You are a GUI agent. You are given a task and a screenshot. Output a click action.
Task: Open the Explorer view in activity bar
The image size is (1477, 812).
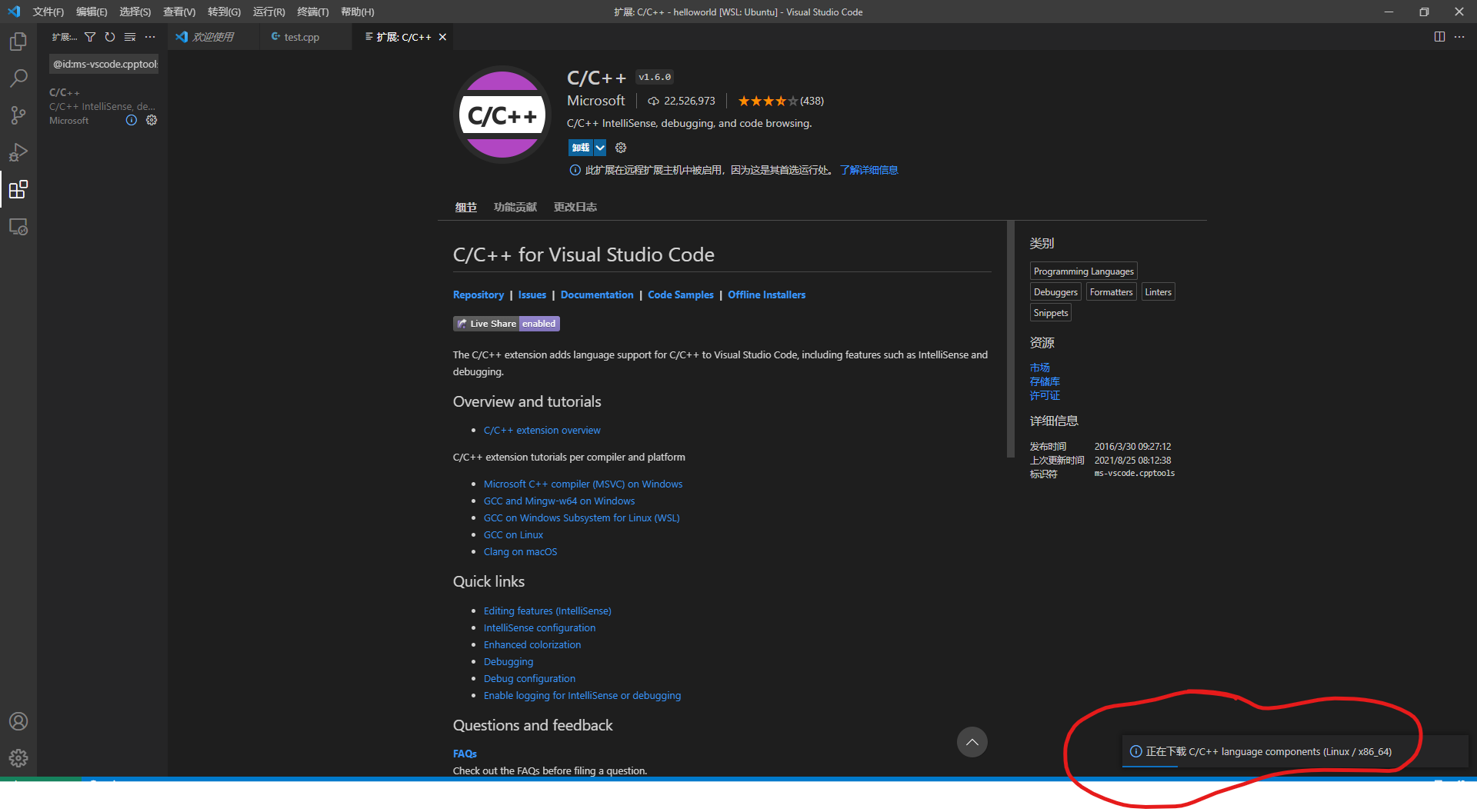18,41
